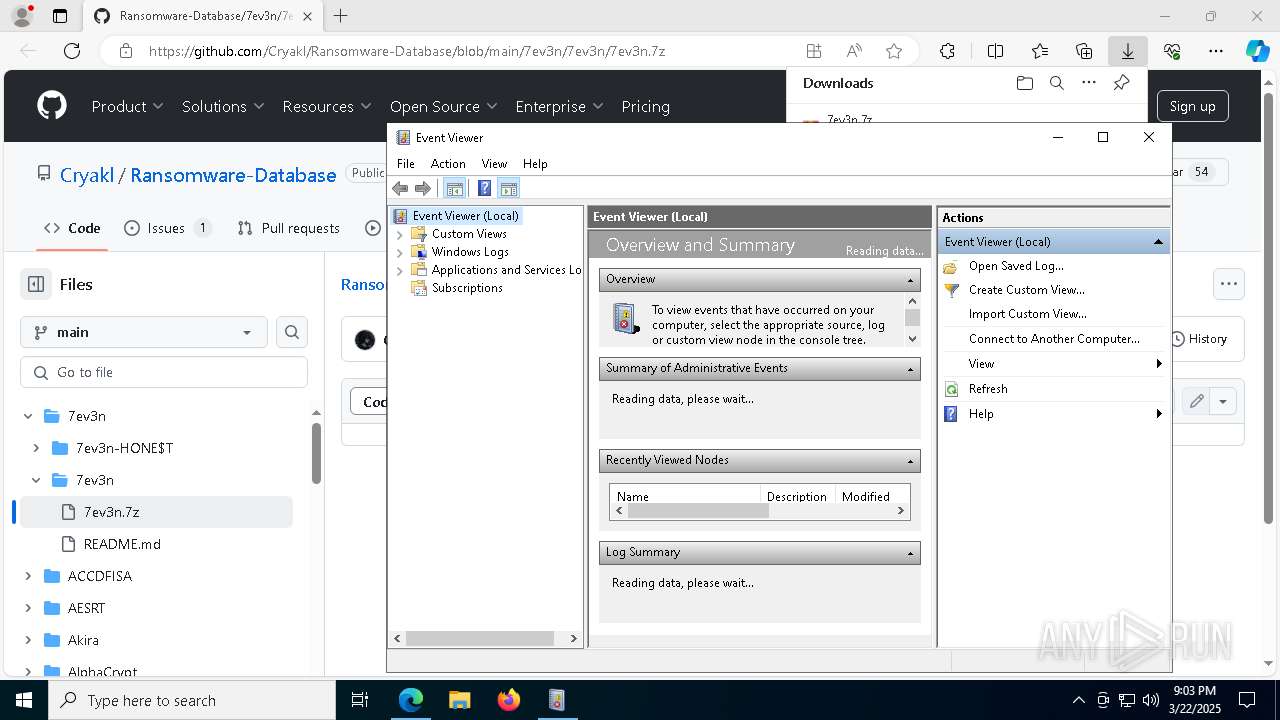1280x720 pixels.
Task: Collapse the Overview section
Action: pyautogui.click(x=911, y=280)
